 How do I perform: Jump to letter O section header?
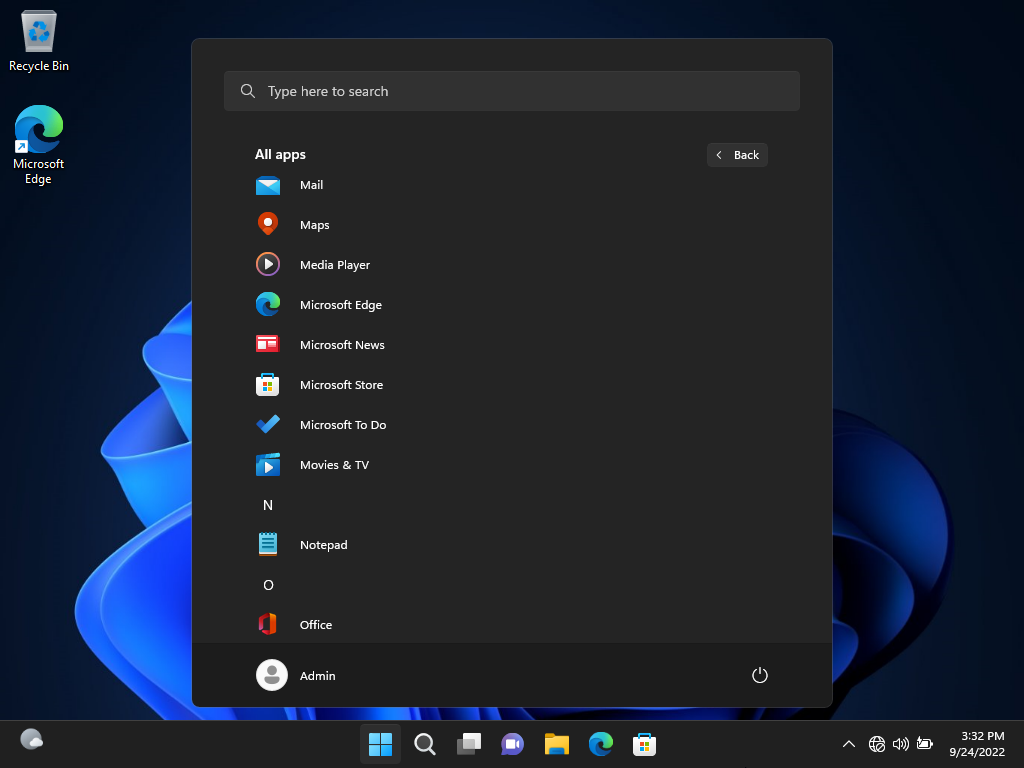(268, 584)
